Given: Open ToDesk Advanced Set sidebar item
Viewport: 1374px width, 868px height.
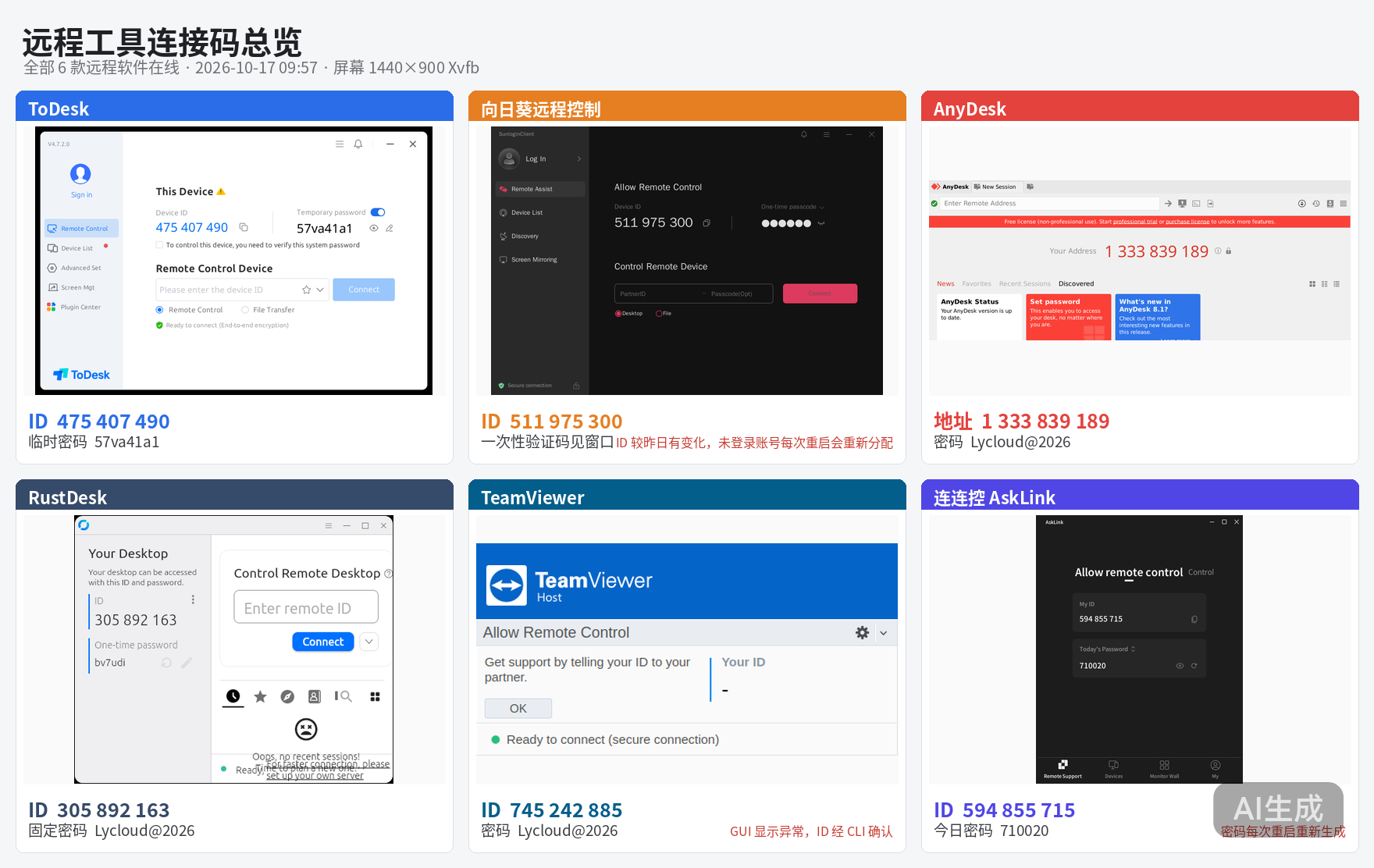Looking at the screenshot, I should (x=81, y=268).
